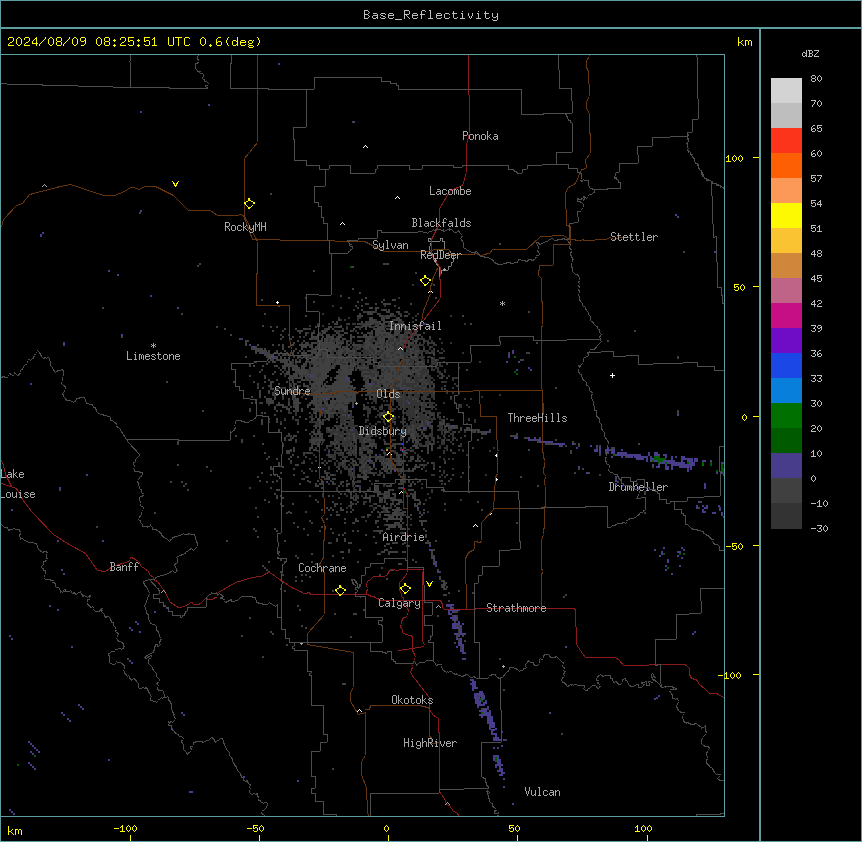Viewport: 862px width, 842px height.
Task: Pick the bright yellow 51-54 dBZ swatch
Action: tap(786, 215)
